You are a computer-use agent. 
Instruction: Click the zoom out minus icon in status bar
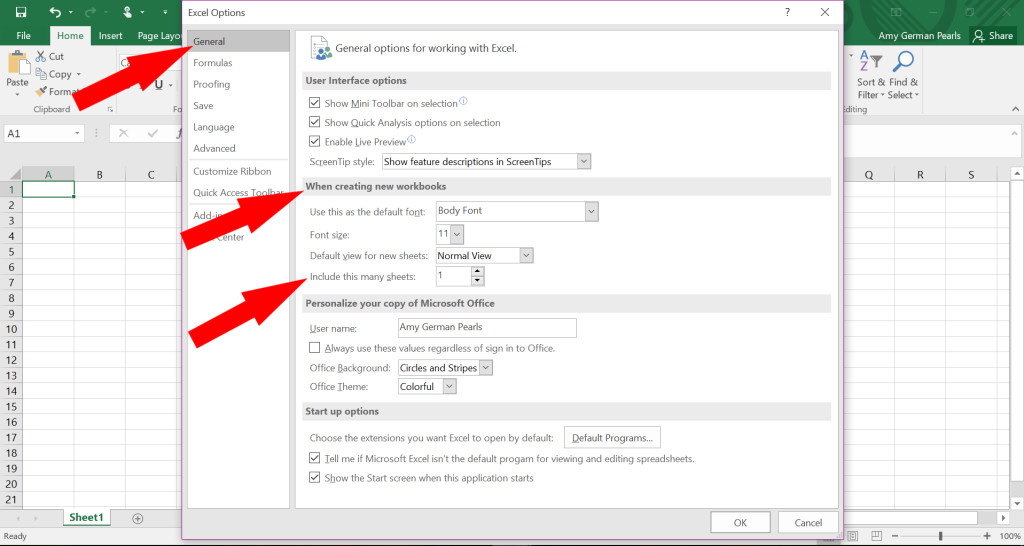[x=895, y=536]
